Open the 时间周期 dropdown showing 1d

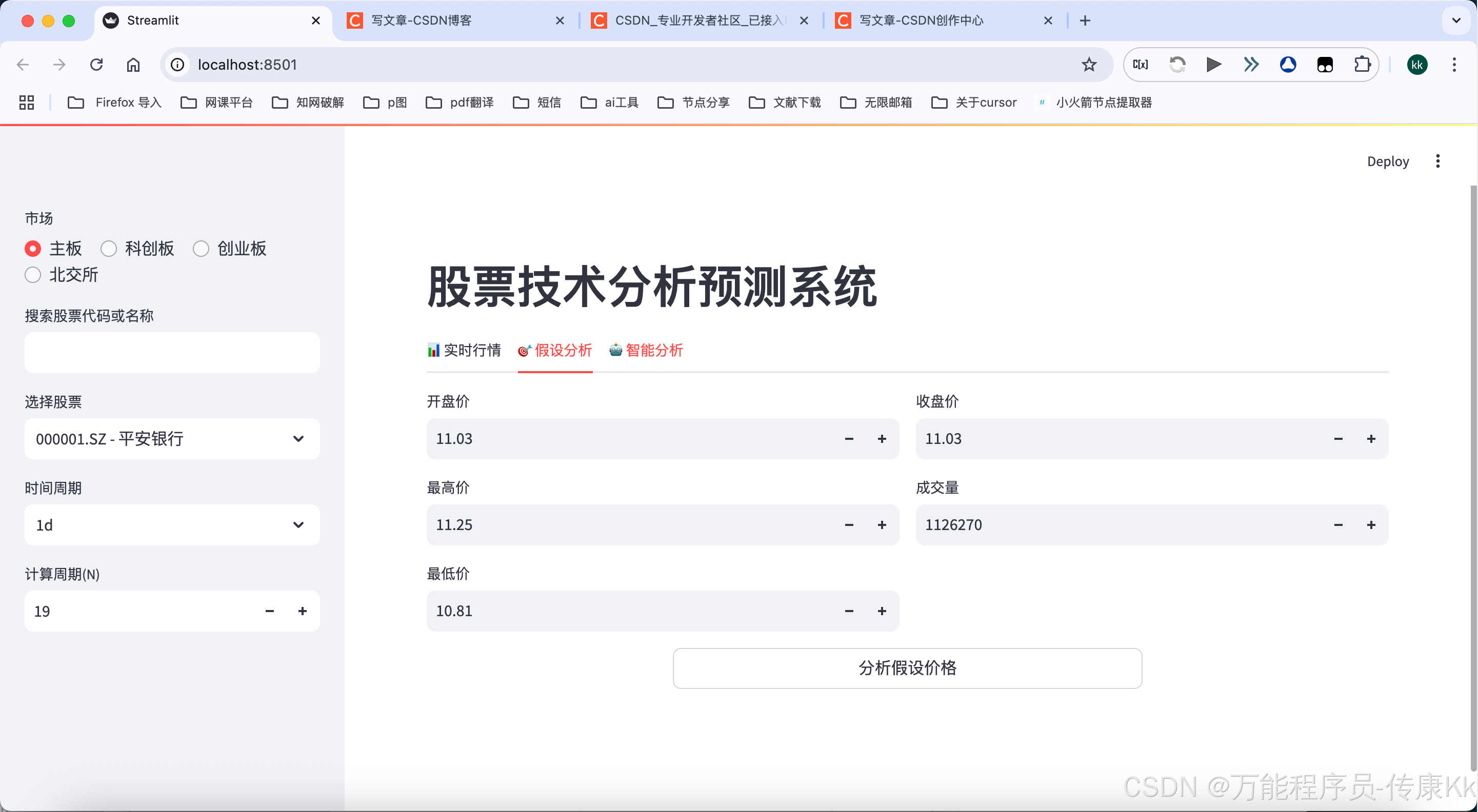[172, 525]
